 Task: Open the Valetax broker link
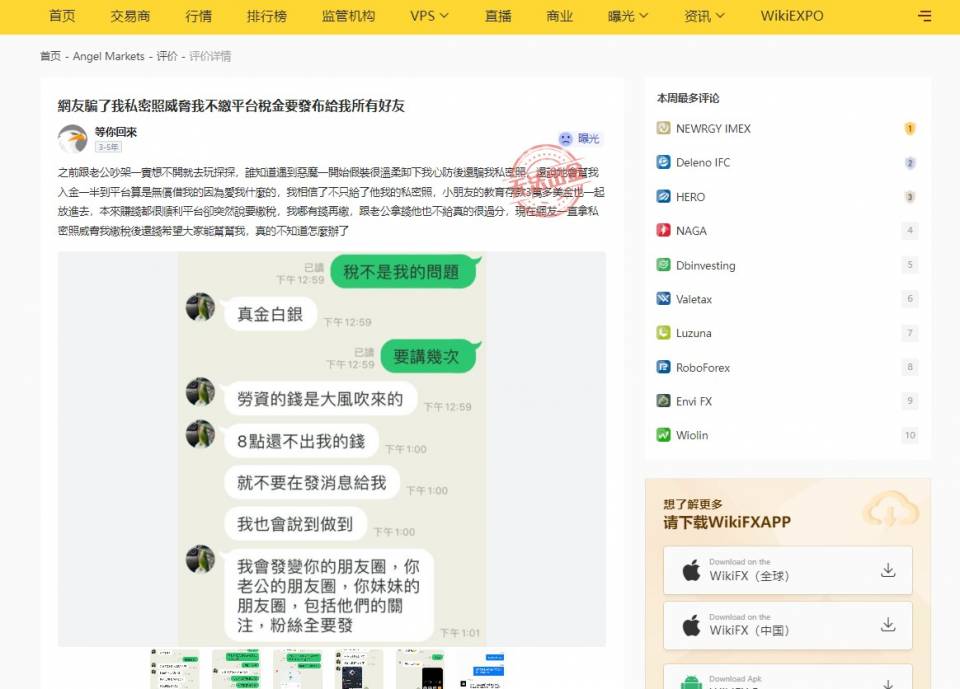coord(694,299)
